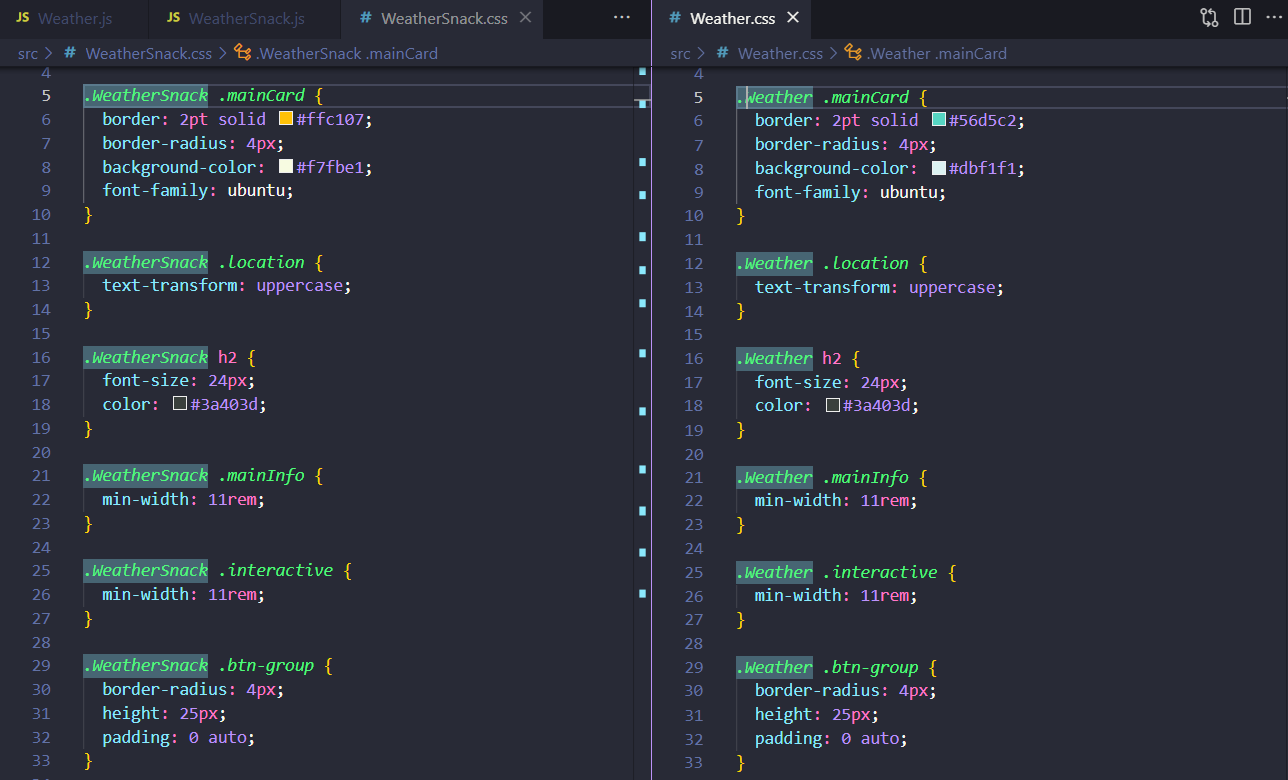
Task: Open more actions menu in left editor group
Action: 622,18
